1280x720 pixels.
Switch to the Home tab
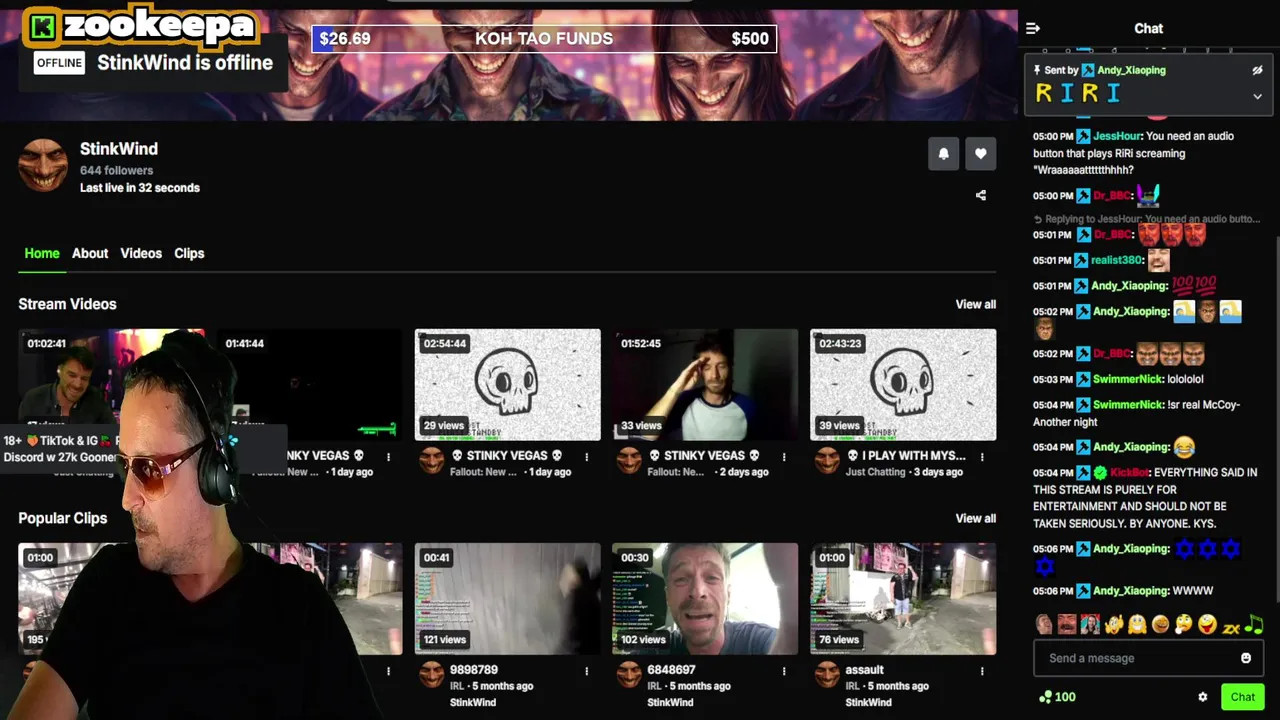tap(42, 253)
